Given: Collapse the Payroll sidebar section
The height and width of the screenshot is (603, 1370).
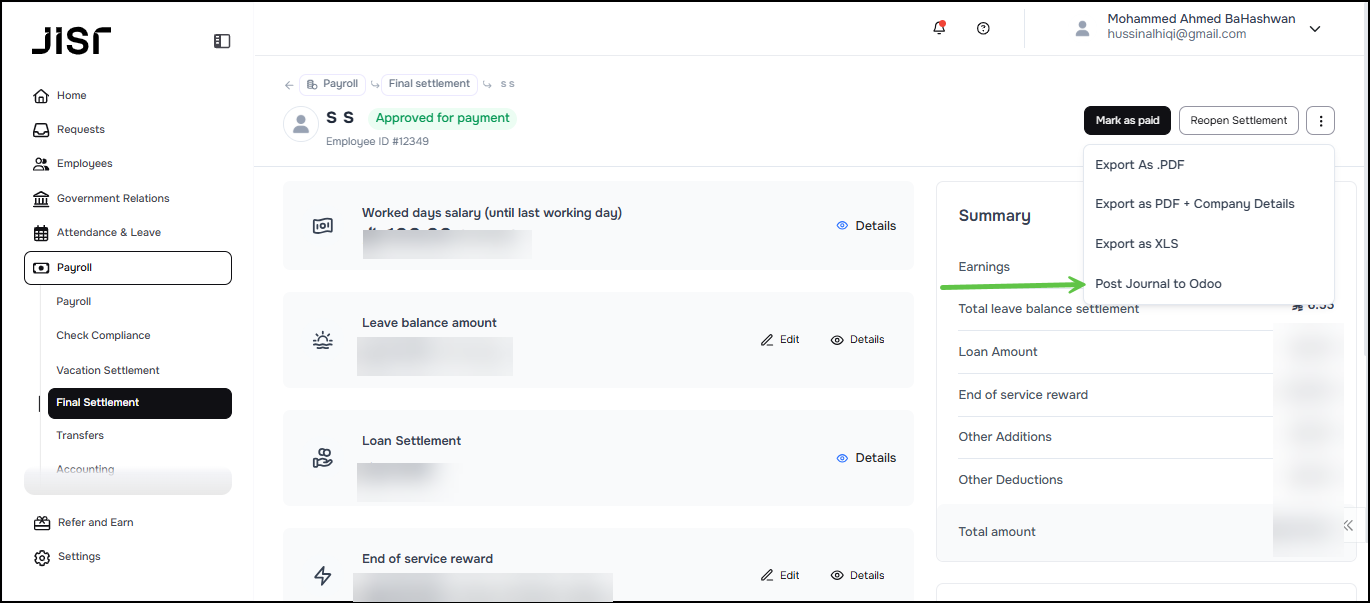Looking at the screenshot, I should [x=128, y=268].
